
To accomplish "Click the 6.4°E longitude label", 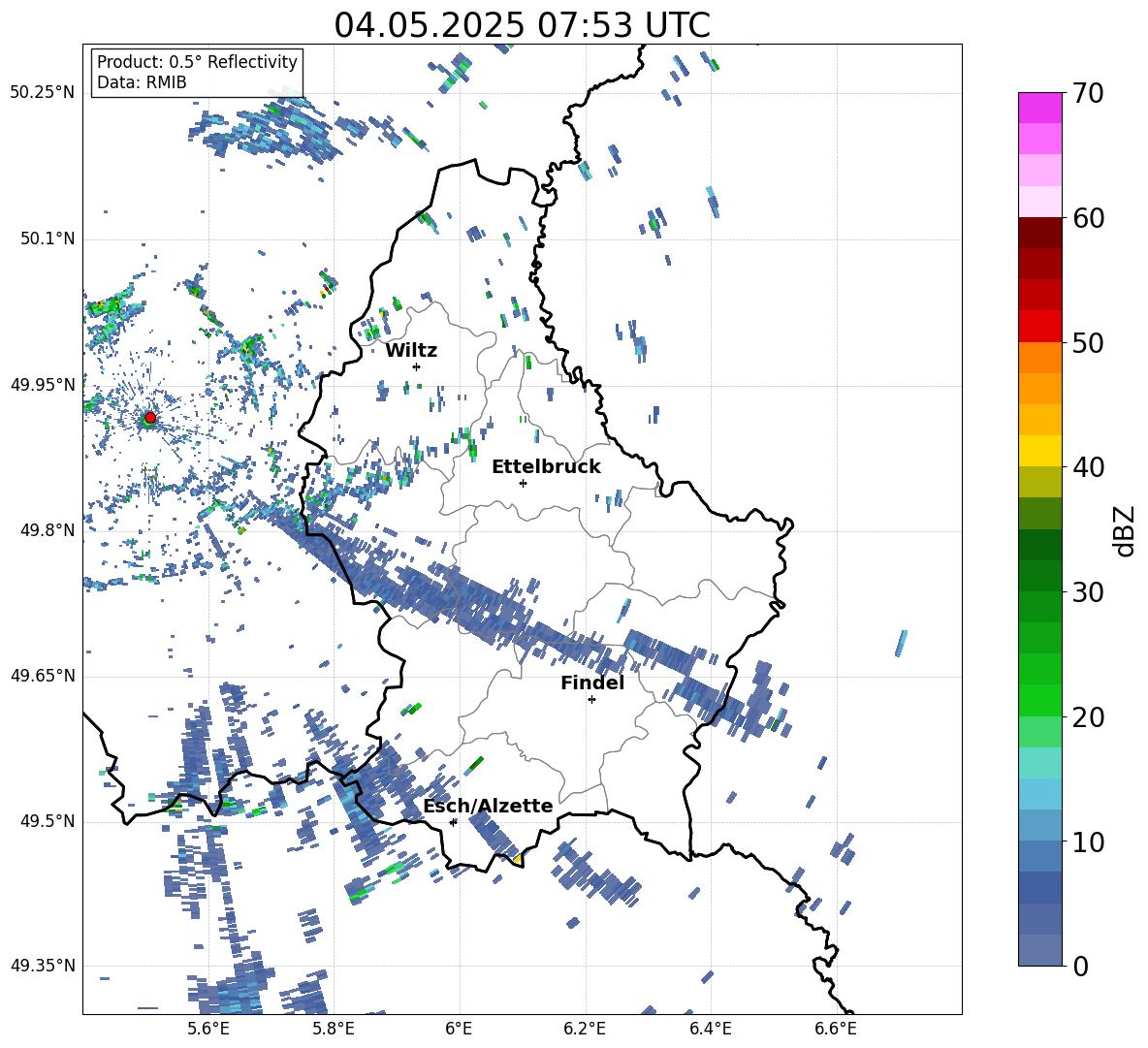I will pyautogui.click(x=711, y=1029).
